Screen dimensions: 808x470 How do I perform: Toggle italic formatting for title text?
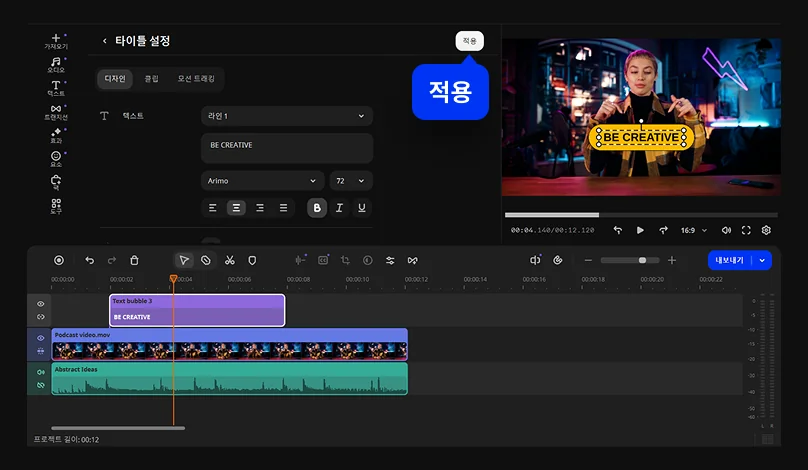[x=339, y=208]
